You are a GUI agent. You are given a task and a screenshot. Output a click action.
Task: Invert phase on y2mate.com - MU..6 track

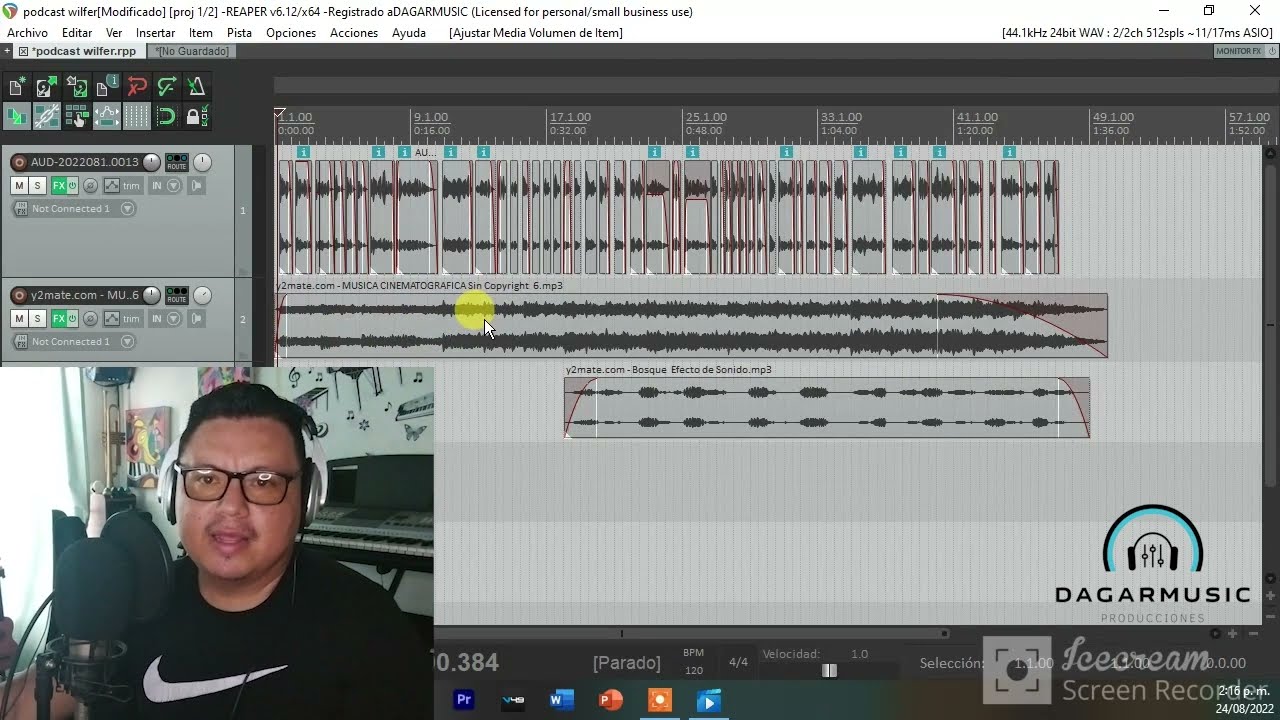click(x=90, y=318)
